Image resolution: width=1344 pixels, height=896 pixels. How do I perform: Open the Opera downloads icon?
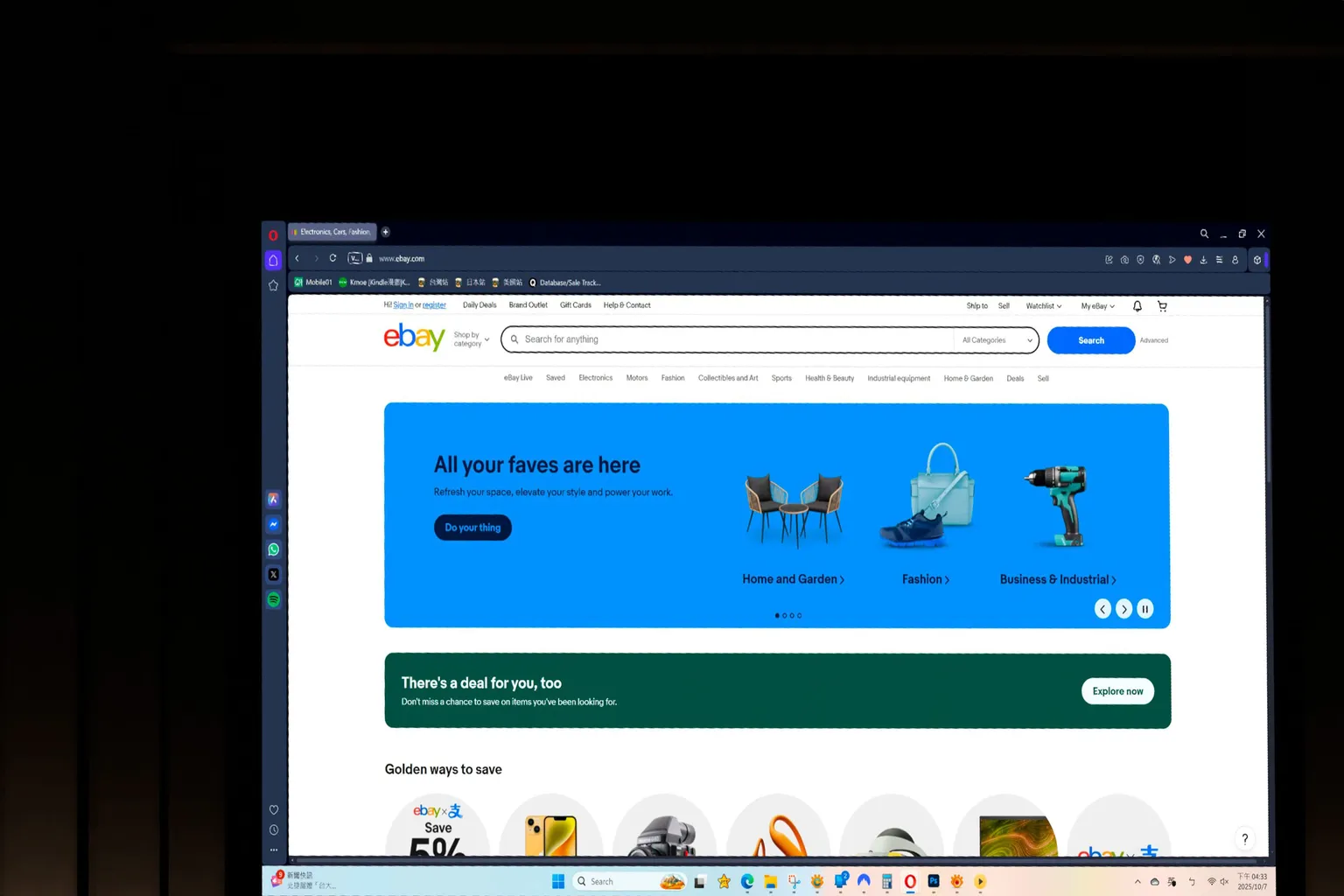pos(1203,260)
